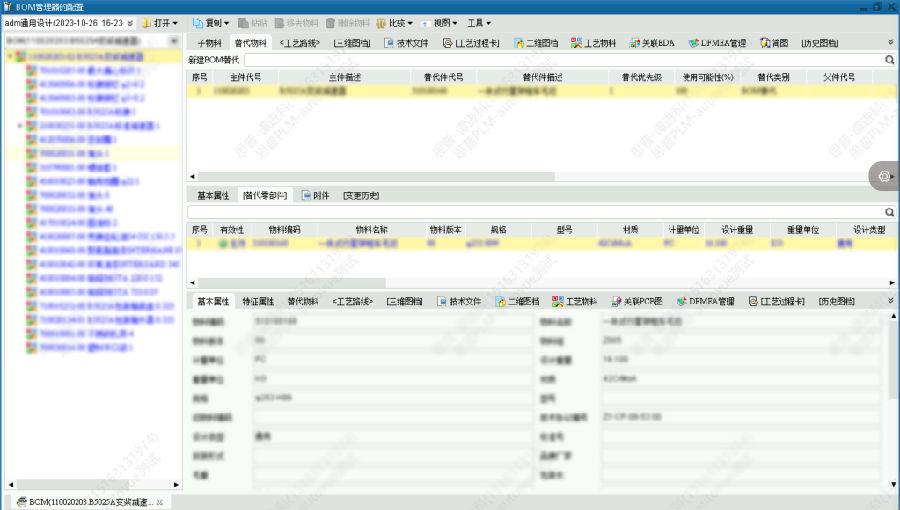Open the adm通用设计 view dropdown

[131, 22]
